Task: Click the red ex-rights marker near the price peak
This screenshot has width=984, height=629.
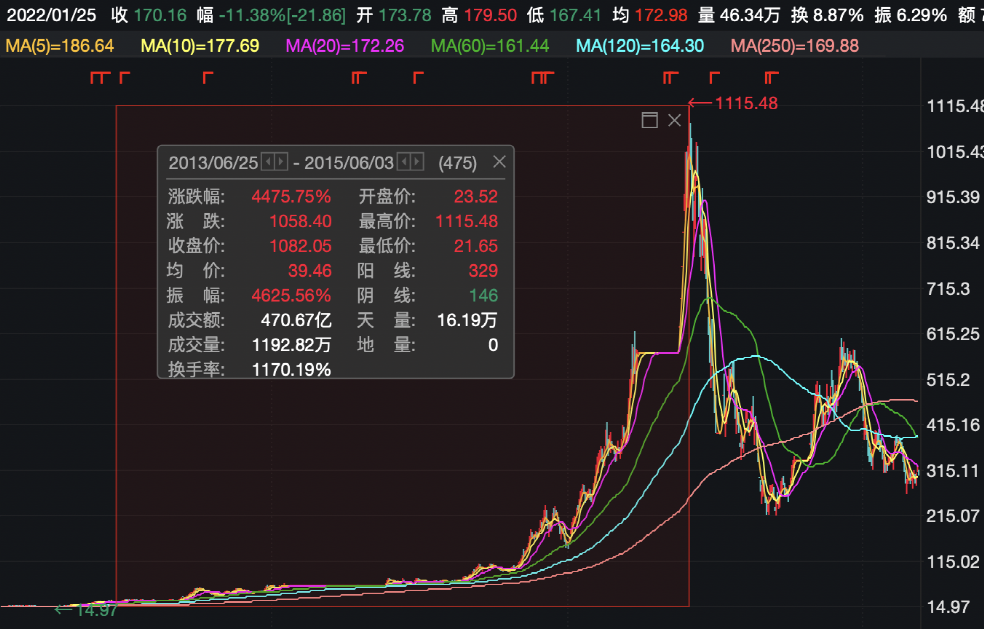Action: [670, 75]
